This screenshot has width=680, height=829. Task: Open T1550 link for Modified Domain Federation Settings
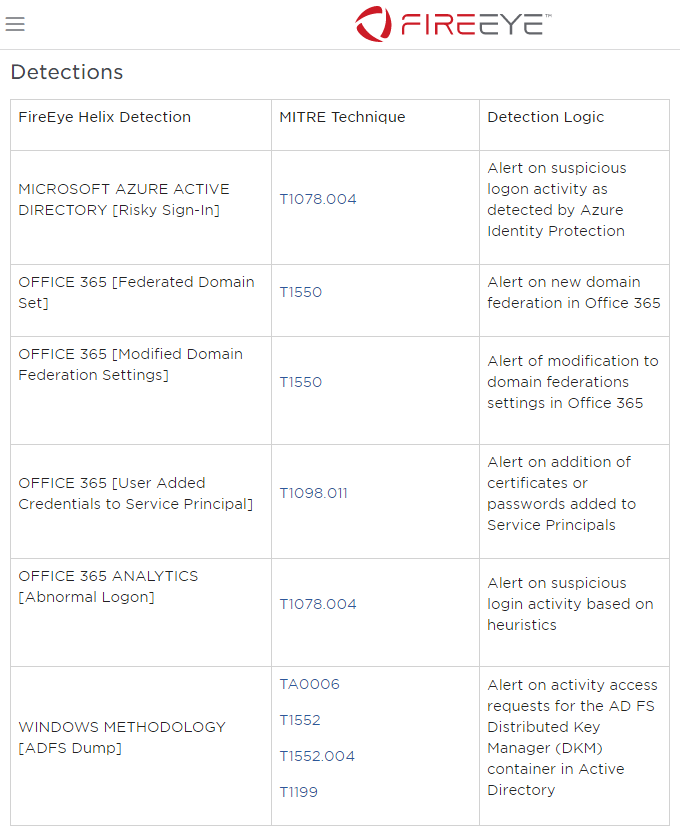[x=301, y=382]
